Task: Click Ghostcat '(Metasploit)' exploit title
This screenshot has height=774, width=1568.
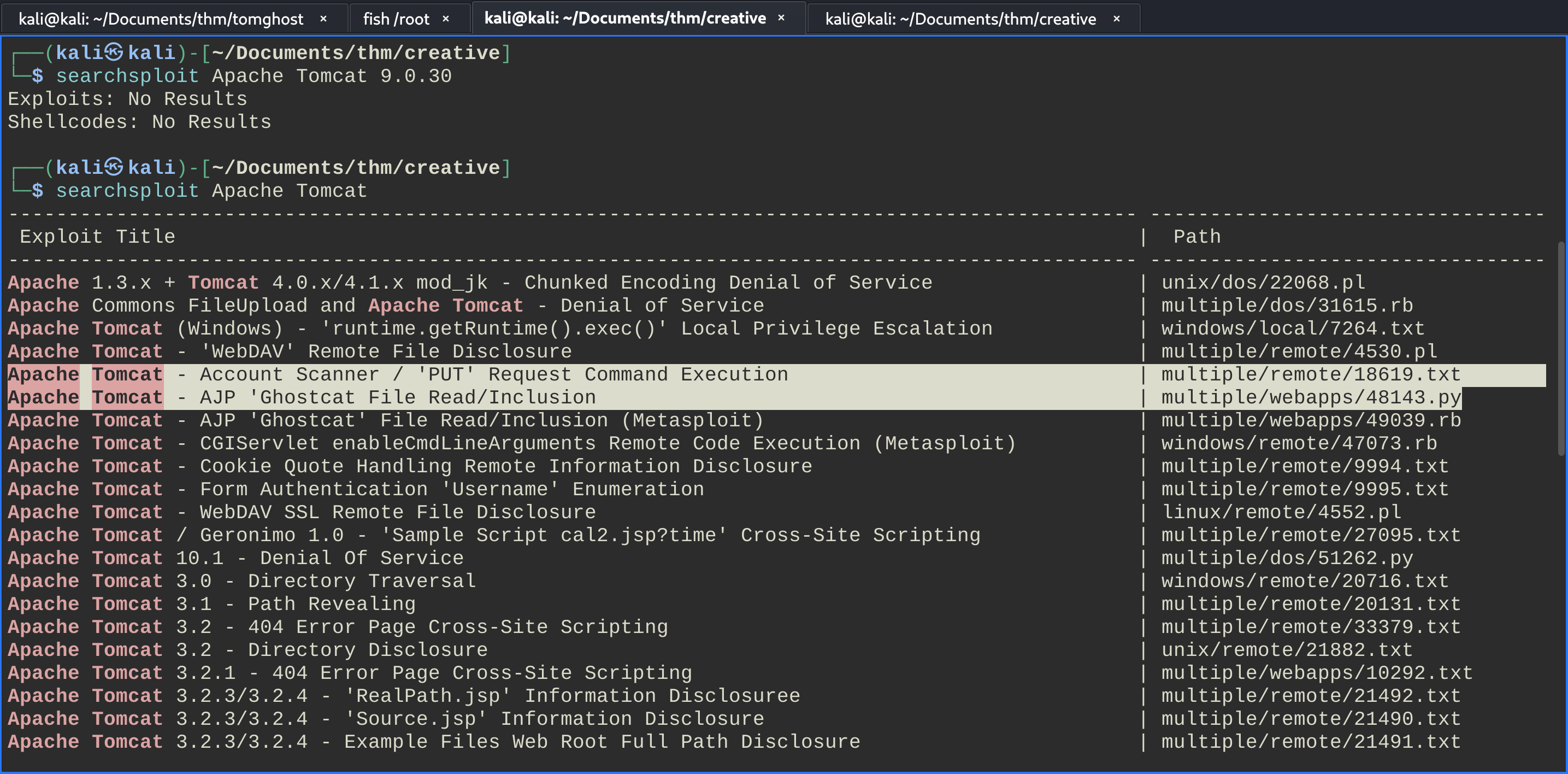Action: point(386,420)
